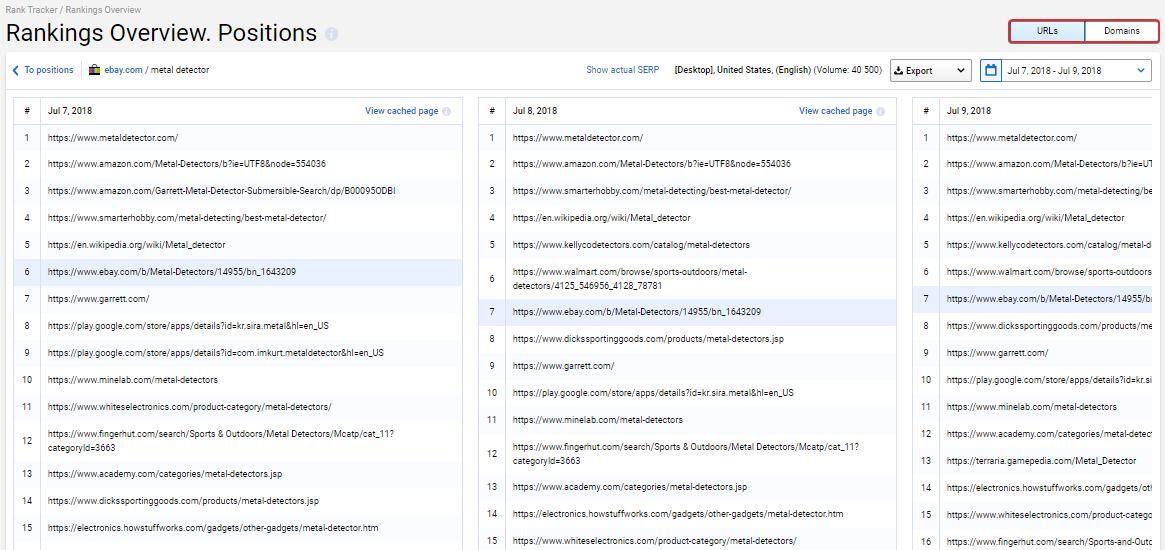The width and height of the screenshot is (1165, 550).
Task: Click Jul 8, 2018 column header date
Action: click(535, 111)
